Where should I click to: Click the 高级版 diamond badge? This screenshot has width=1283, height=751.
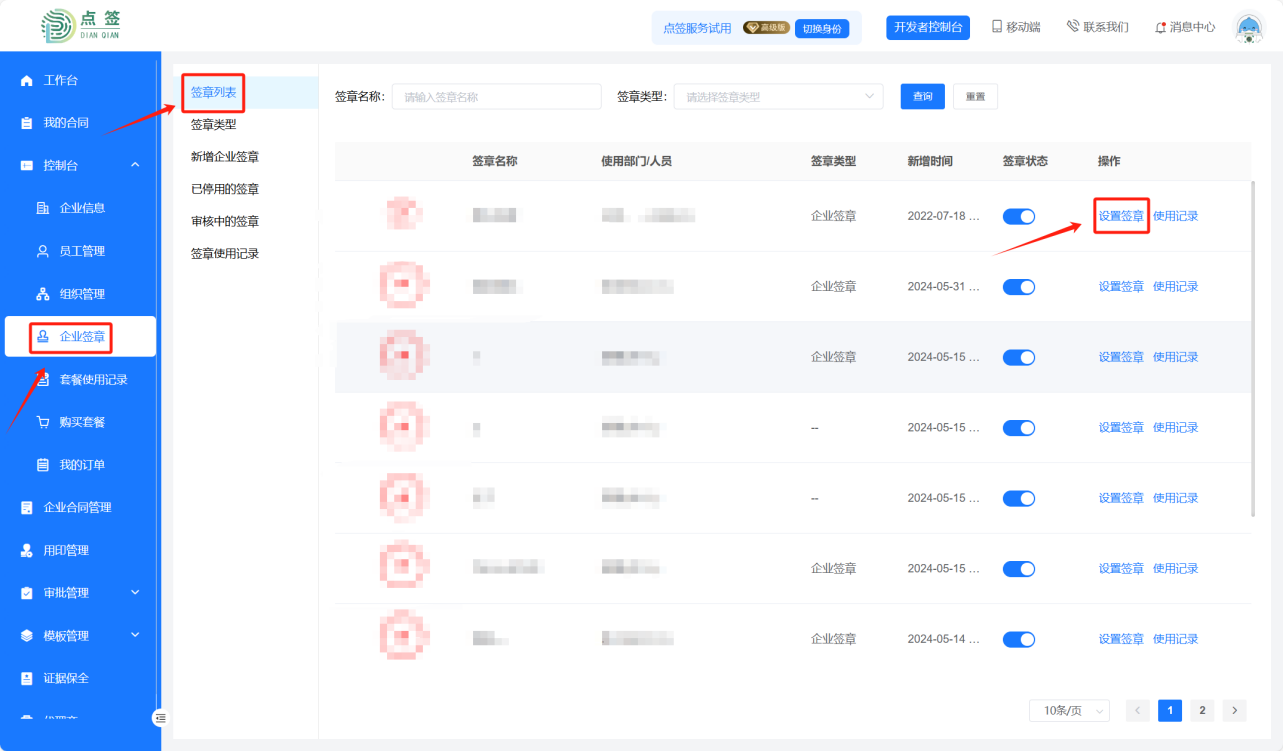pyautogui.click(x=767, y=28)
